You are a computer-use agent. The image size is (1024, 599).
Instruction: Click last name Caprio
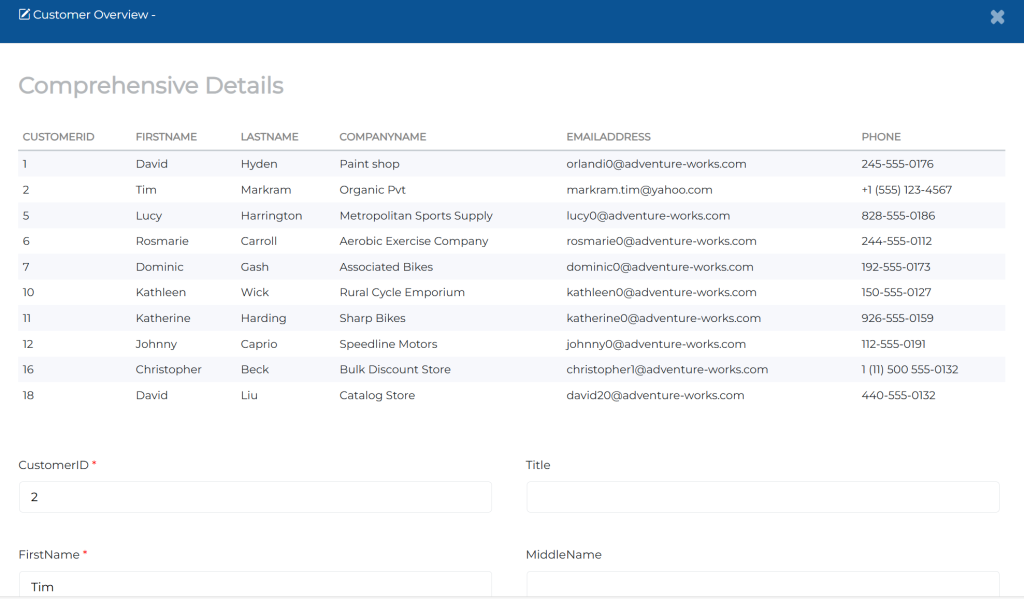coord(259,344)
